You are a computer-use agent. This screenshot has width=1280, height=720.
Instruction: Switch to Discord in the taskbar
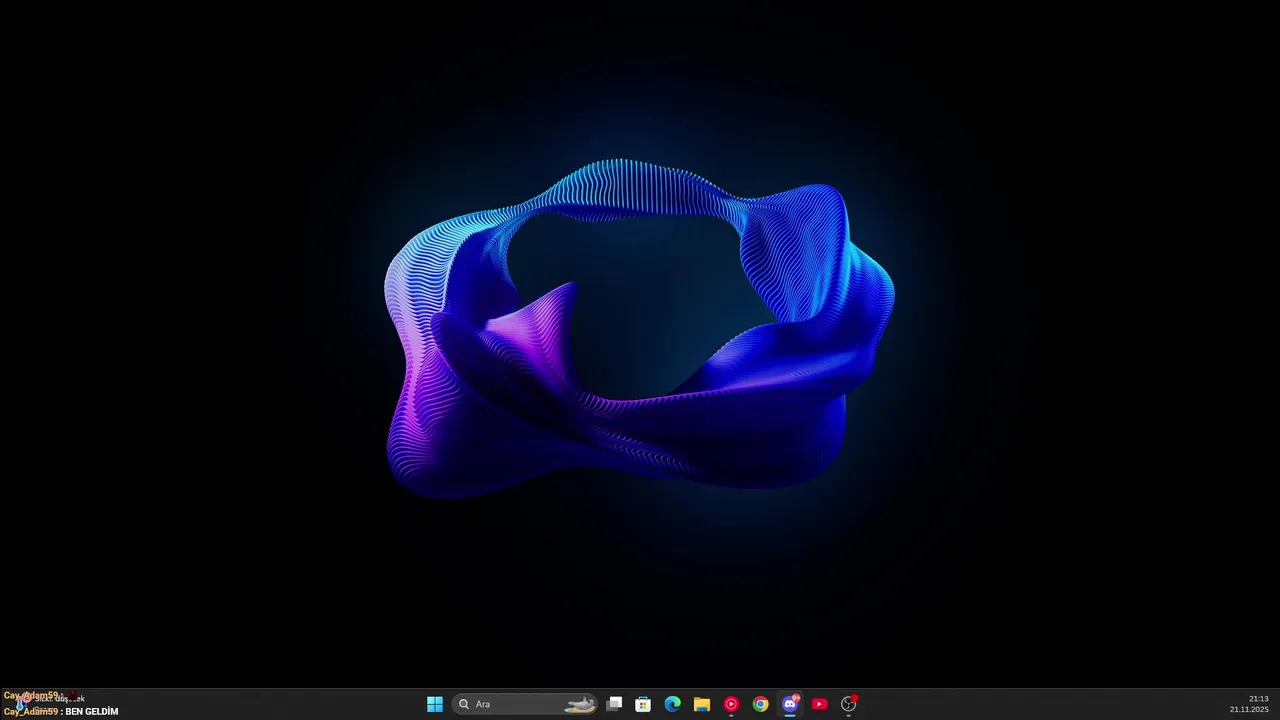point(790,704)
